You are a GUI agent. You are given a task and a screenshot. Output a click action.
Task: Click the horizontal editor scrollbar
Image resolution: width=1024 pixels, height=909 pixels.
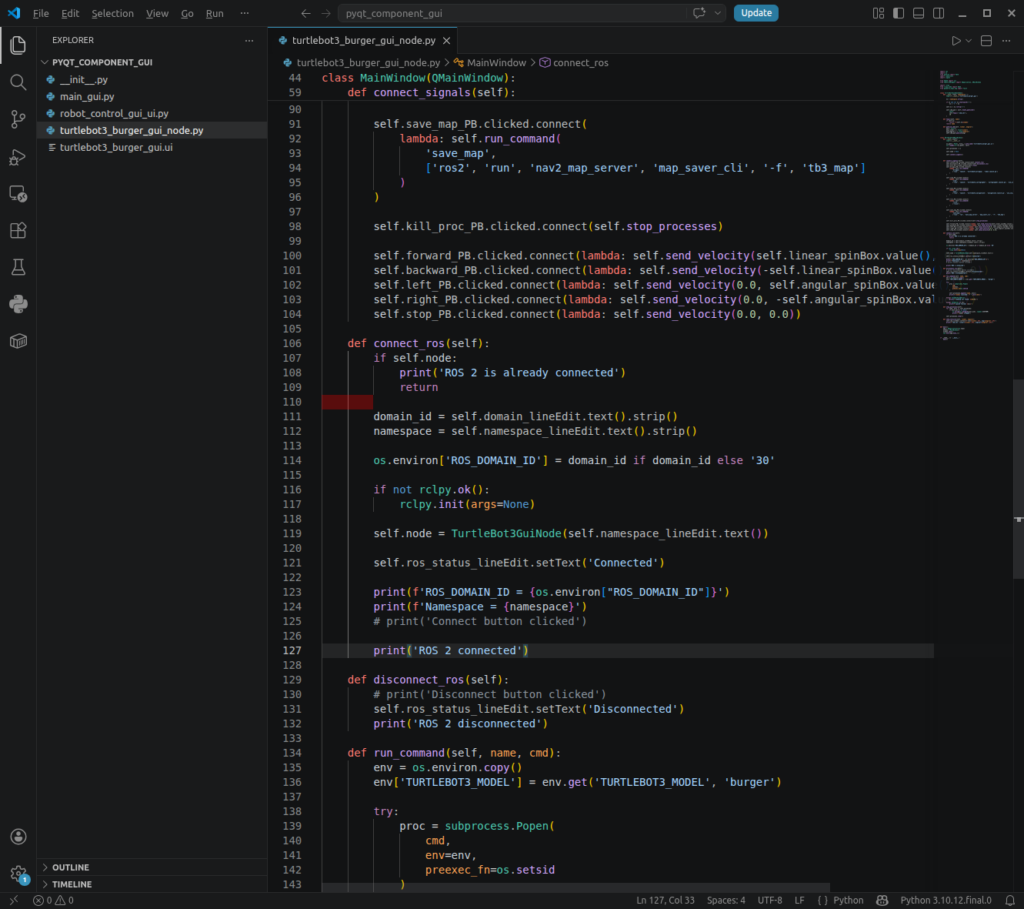[576, 887]
